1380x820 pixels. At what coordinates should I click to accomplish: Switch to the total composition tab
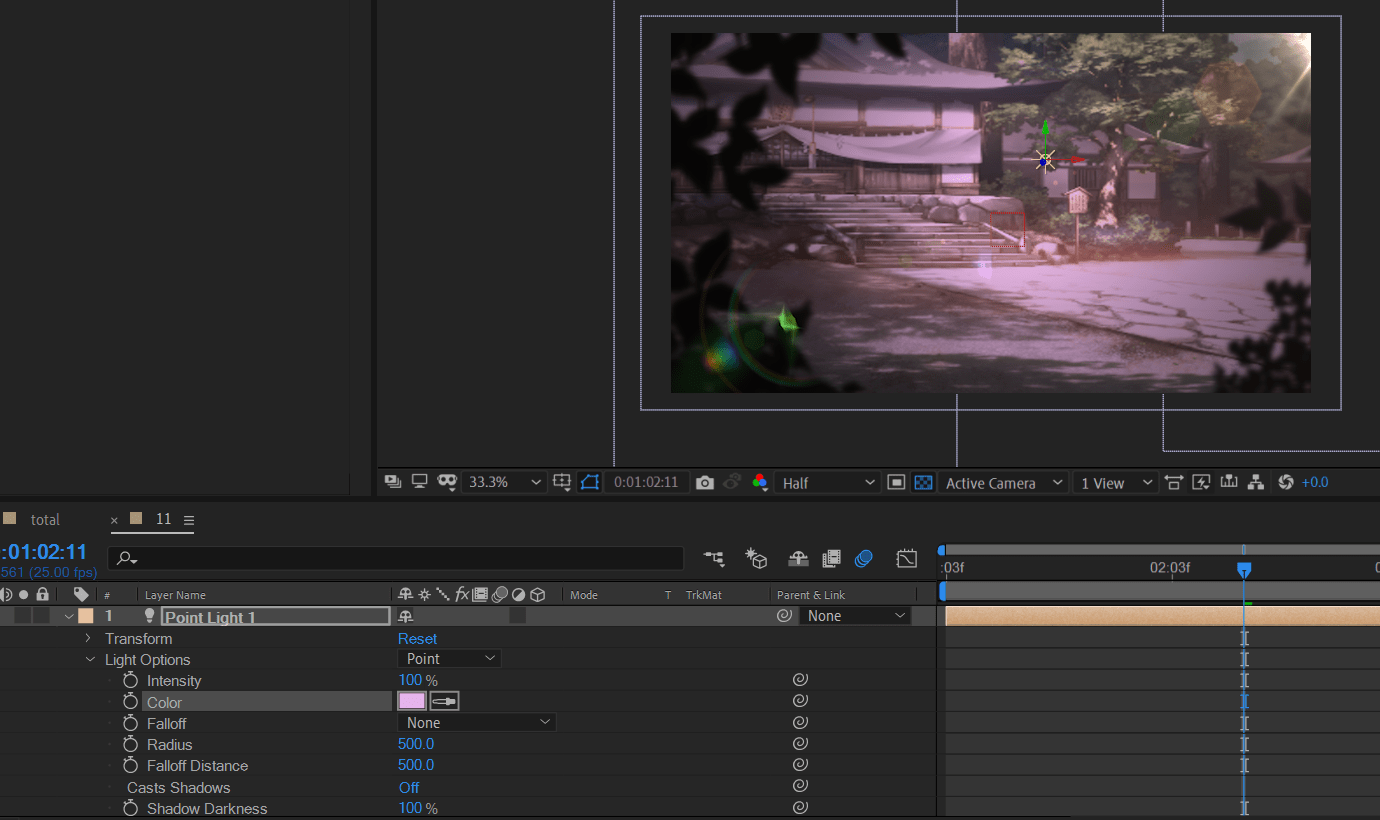point(45,520)
